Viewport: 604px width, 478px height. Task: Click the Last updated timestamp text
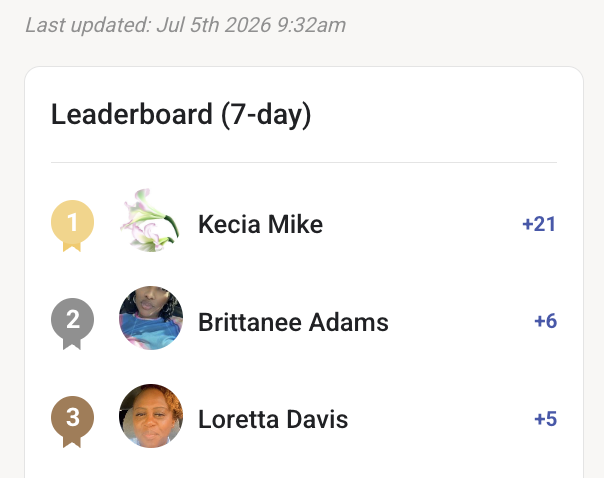click(x=186, y=25)
